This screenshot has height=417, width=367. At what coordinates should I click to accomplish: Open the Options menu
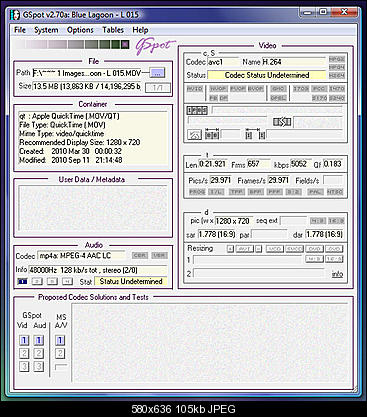coord(80,30)
